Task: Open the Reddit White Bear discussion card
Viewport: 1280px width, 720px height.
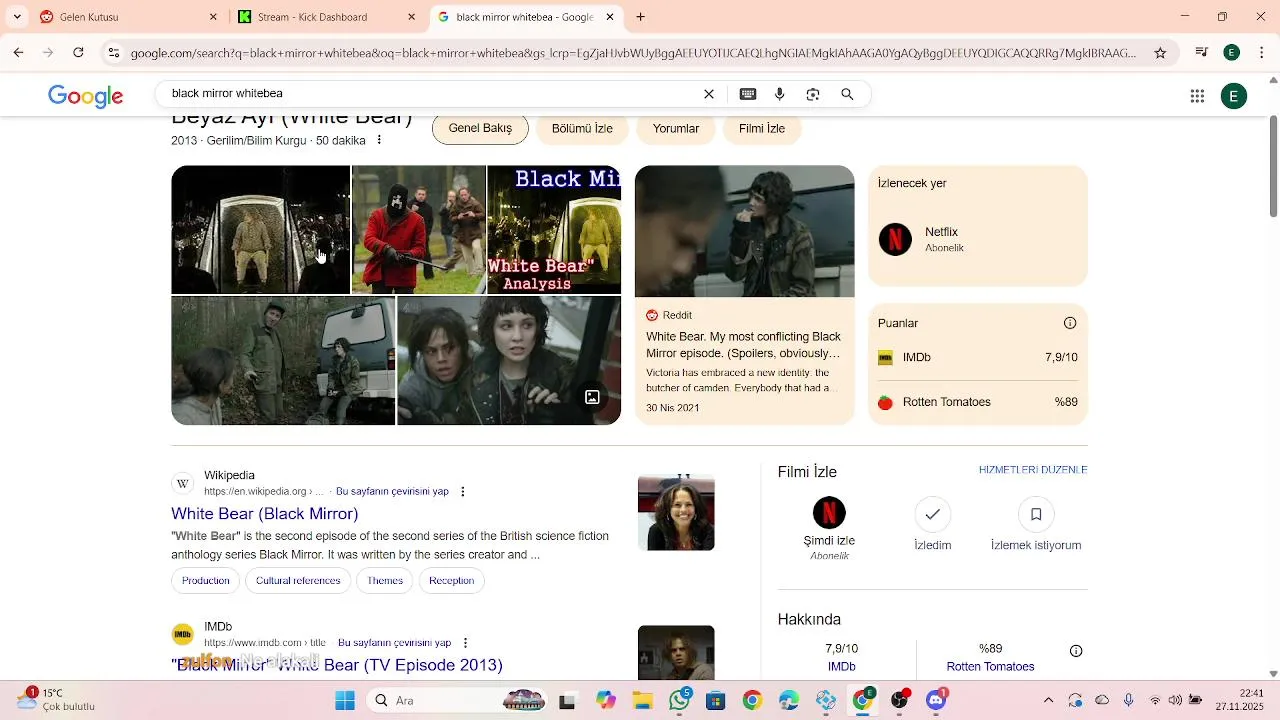Action: [744, 295]
